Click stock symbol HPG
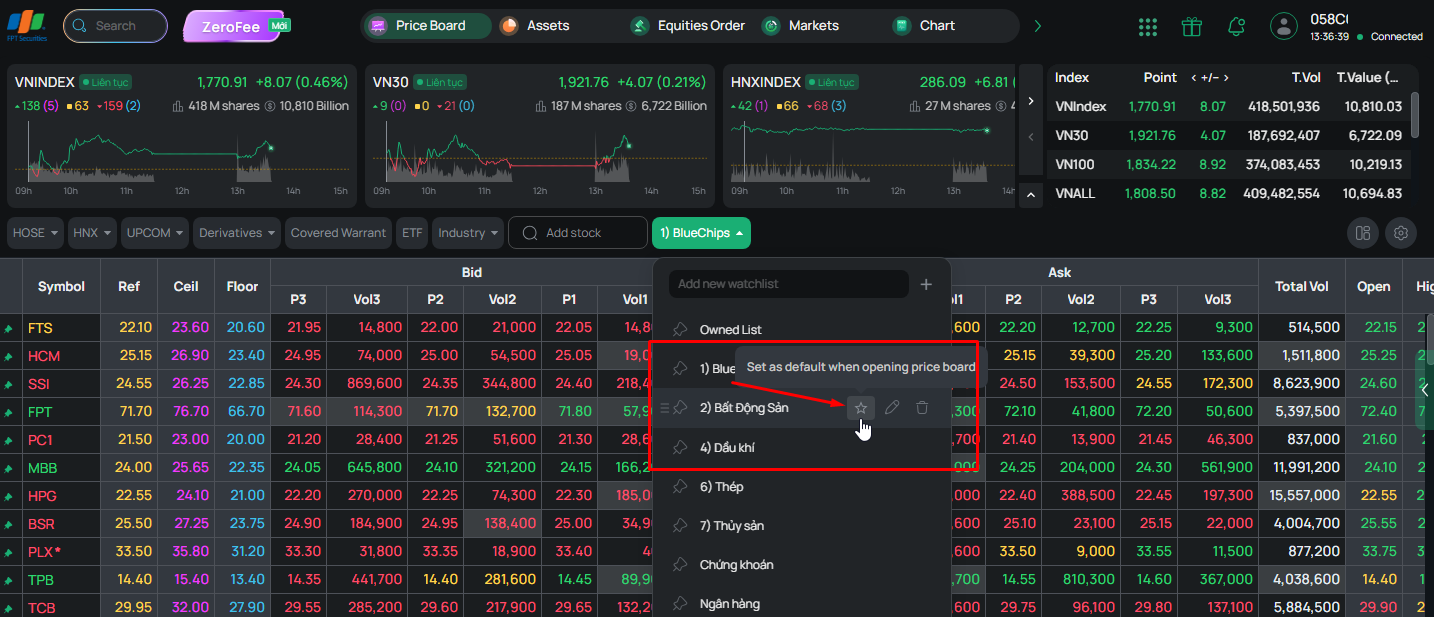 [x=42, y=496]
